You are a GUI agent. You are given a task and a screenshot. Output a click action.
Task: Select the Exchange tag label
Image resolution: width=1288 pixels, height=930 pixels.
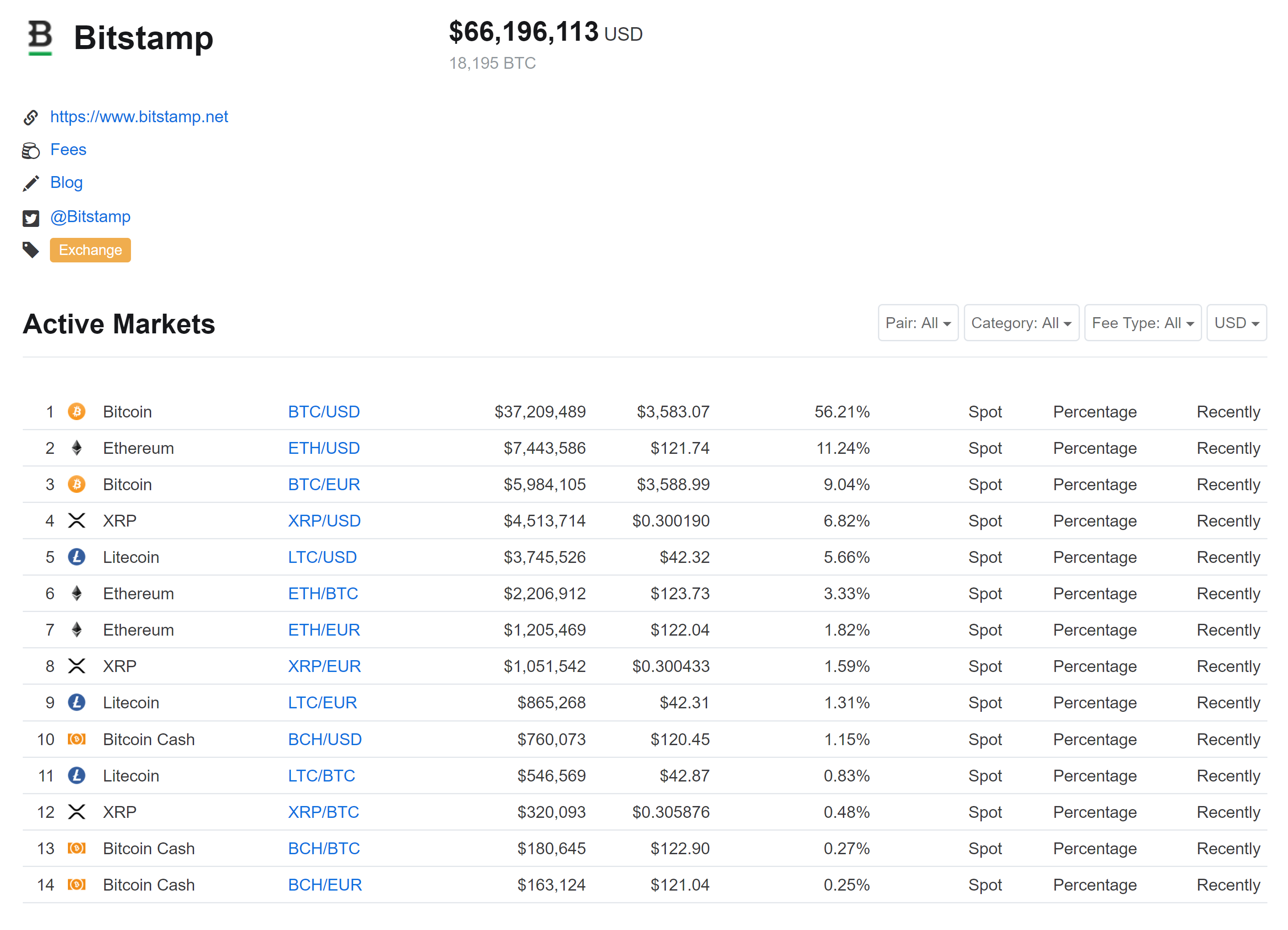point(90,250)
